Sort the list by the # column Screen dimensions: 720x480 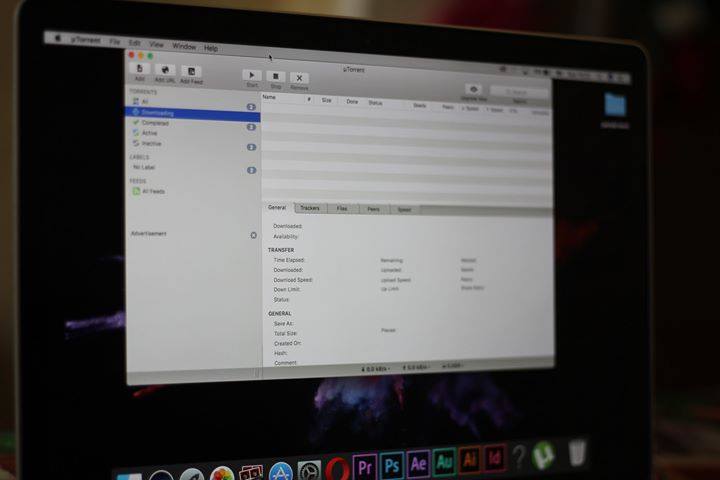point(309,99)
